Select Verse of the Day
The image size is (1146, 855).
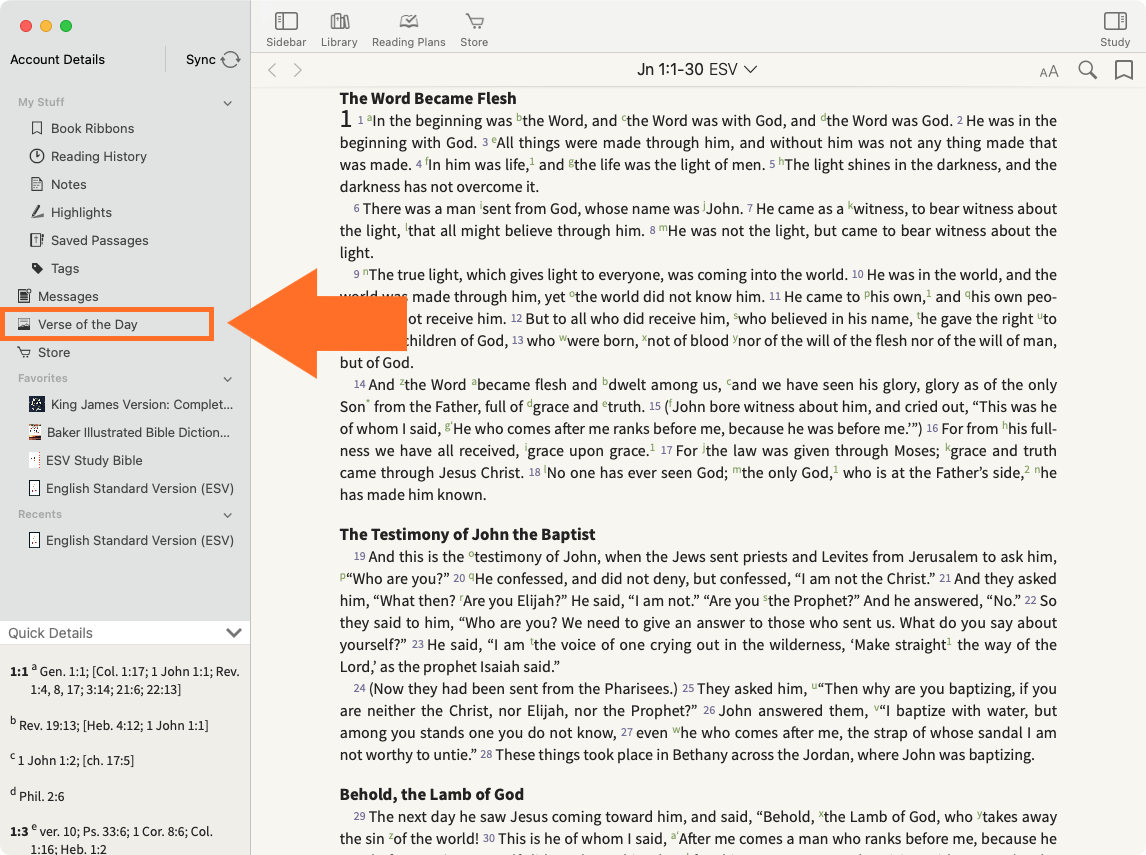[x=88, y=324]
